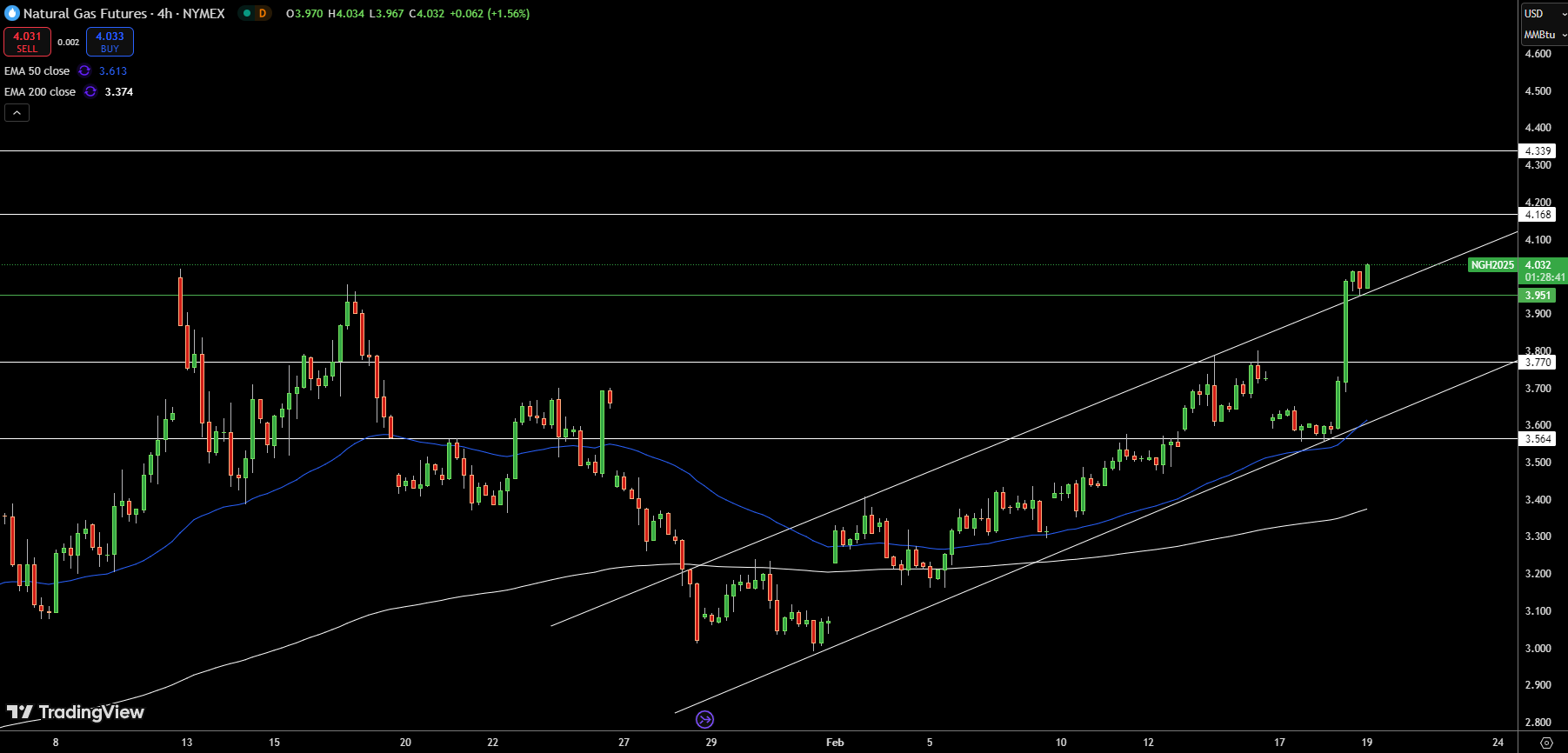Select the EMA 200 close legend label
The image size is (1568, 753).
point(40,91)
